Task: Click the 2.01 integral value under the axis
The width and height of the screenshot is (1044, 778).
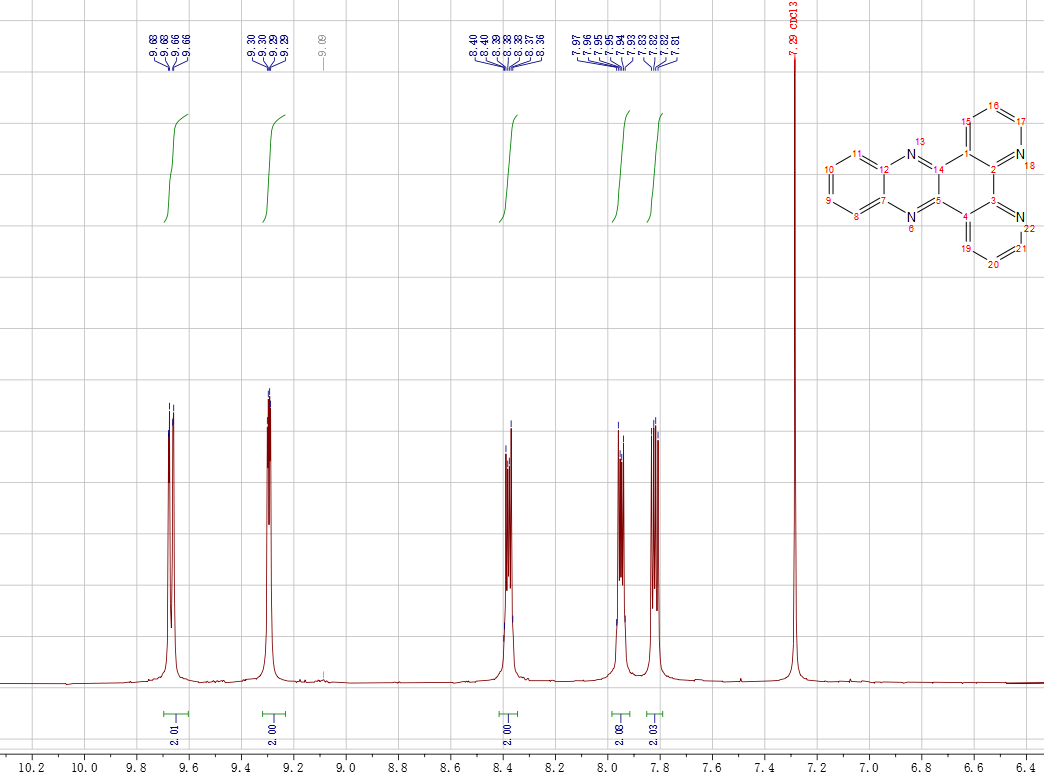Action: click(174, 737)
